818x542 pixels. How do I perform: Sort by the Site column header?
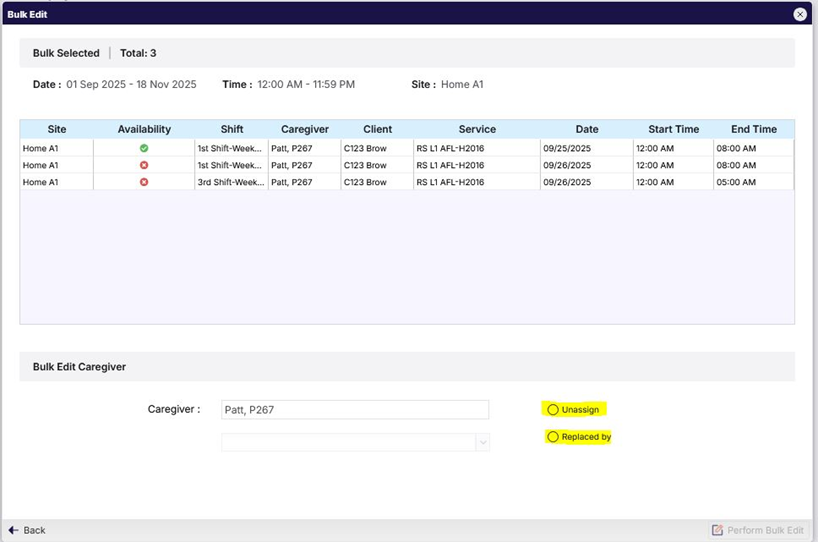tap(57, 129)
